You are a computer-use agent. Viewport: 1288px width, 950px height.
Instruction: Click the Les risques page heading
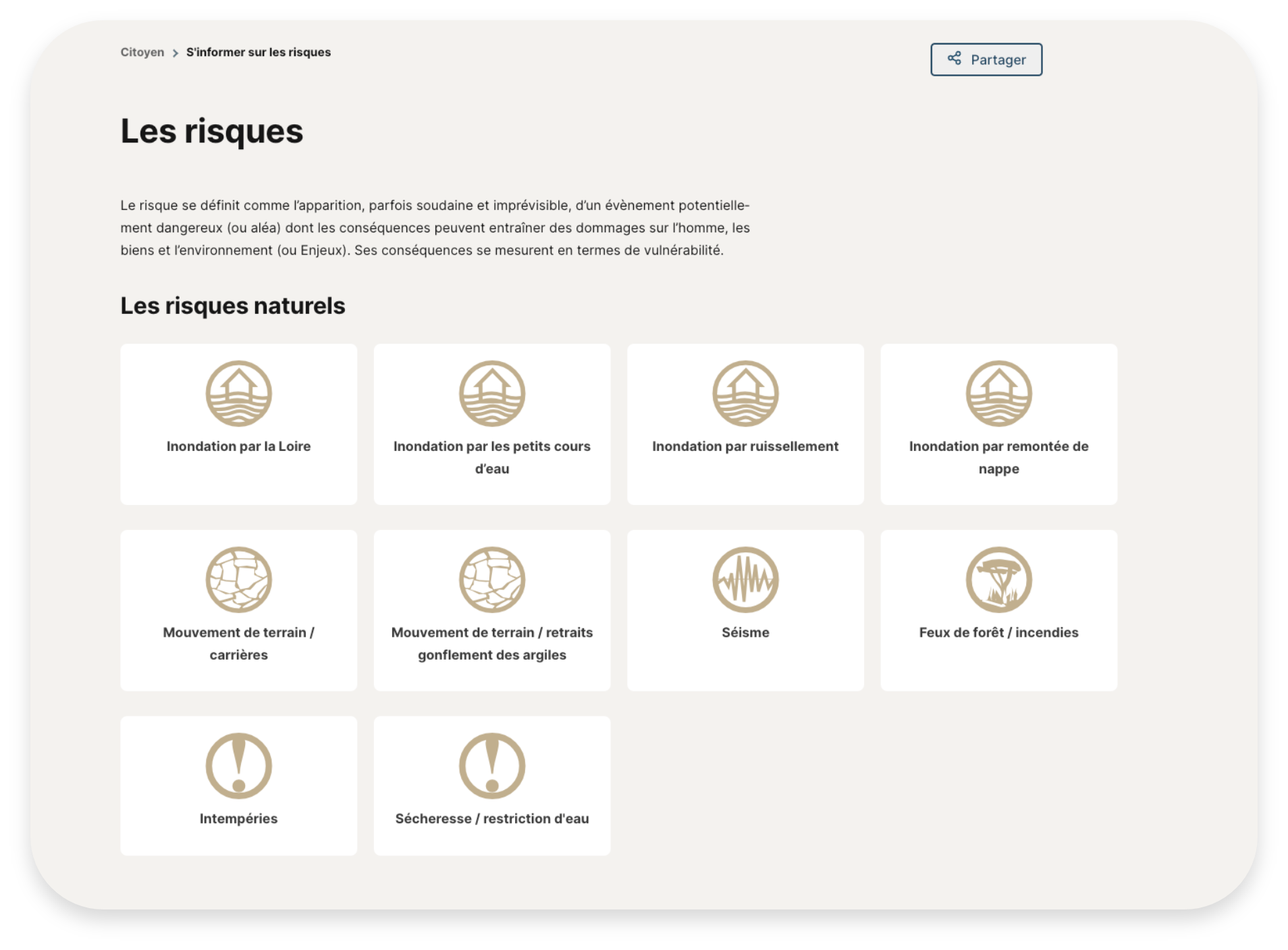[211, 131]
